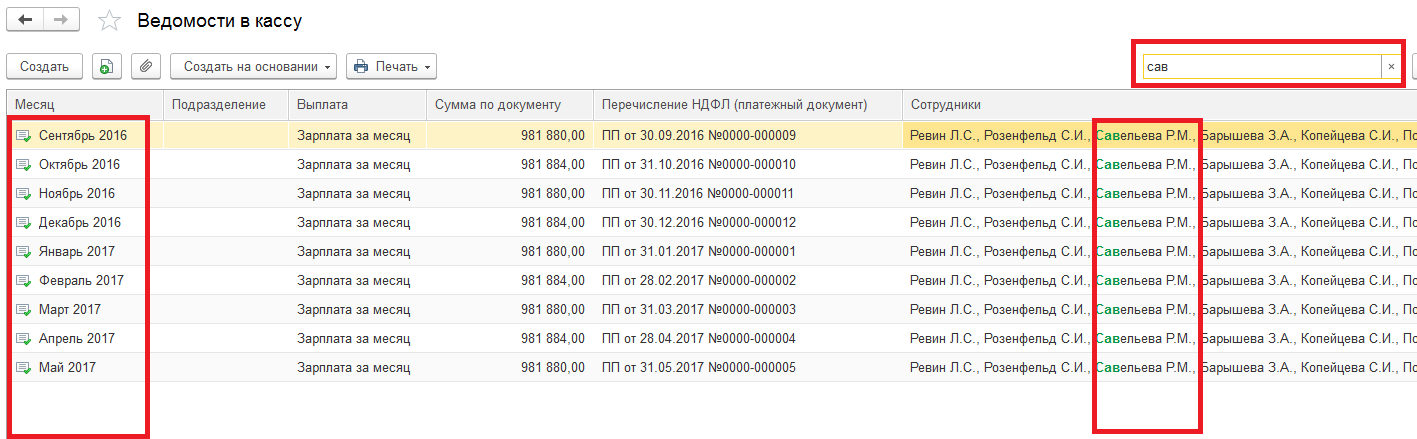Click document icon in Ноябрь 2016 row
The image size is (1417, 439).
click(23, 193)
